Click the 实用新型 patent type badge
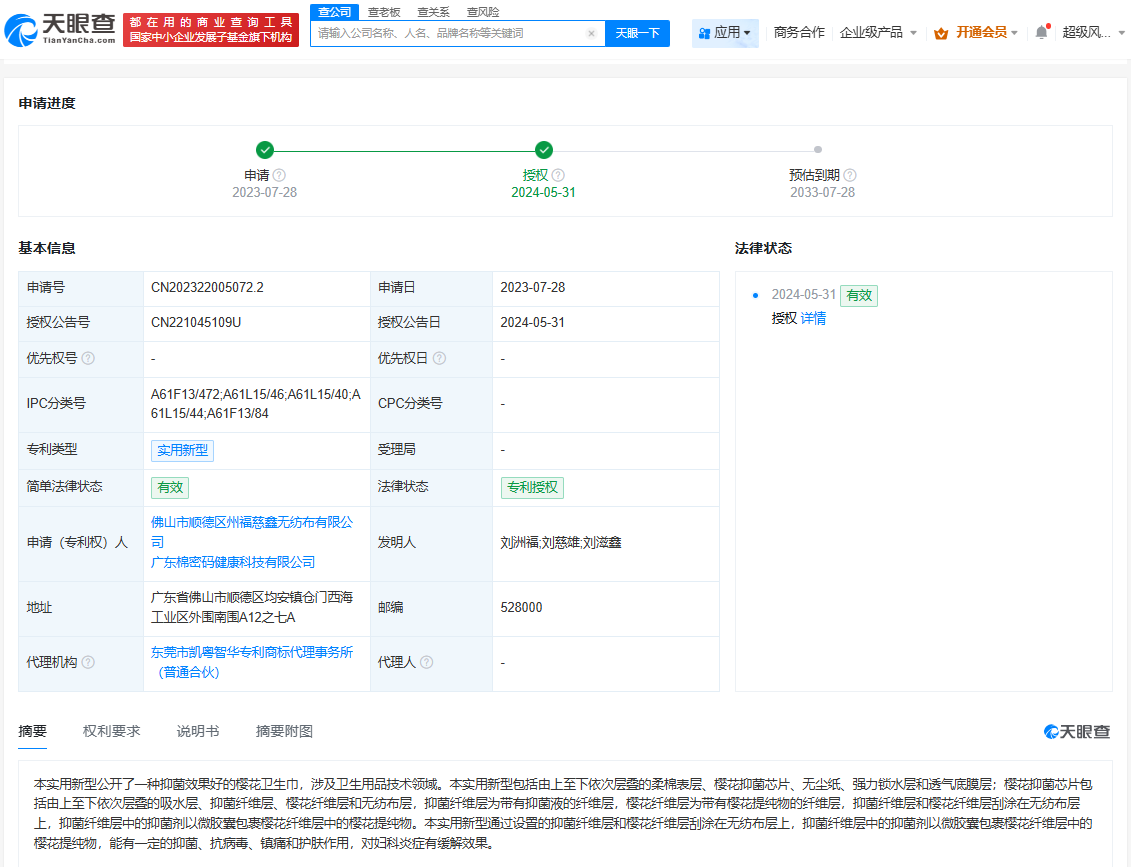The width and height of the screenshot is (1131, 867). pos(182,450)
